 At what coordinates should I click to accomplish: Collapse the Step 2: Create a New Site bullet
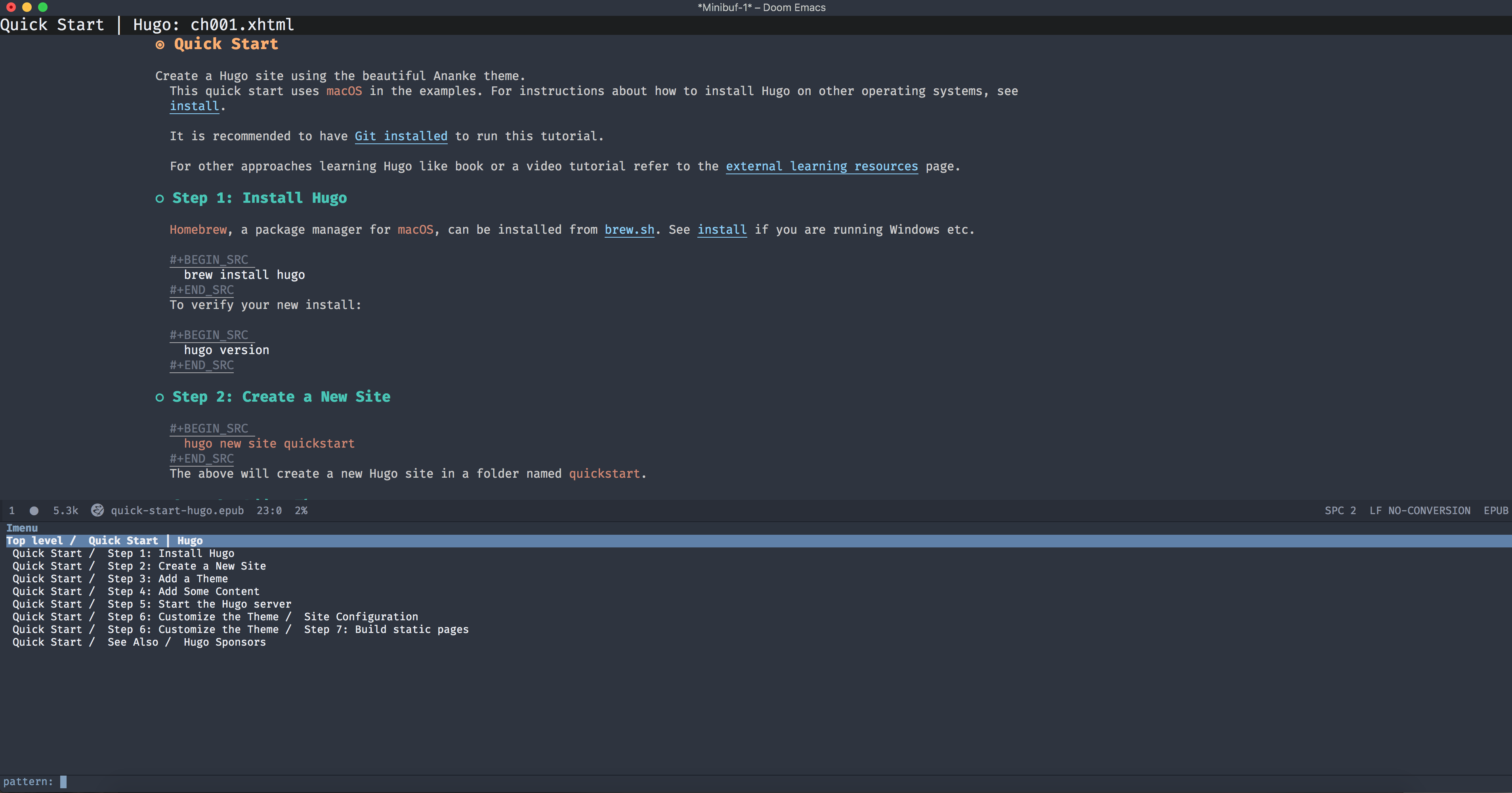pos(160,397)
